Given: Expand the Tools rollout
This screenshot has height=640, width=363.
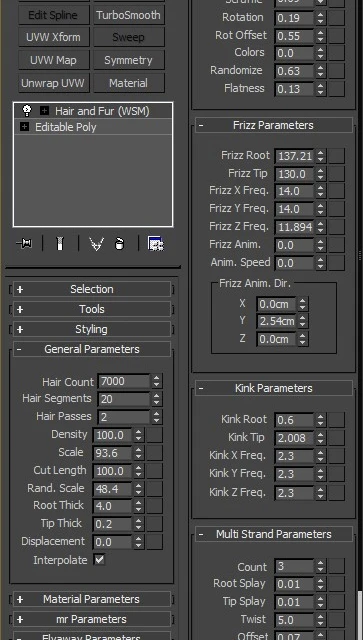Looking at the screenshot, I should click(x=92, y=309).
